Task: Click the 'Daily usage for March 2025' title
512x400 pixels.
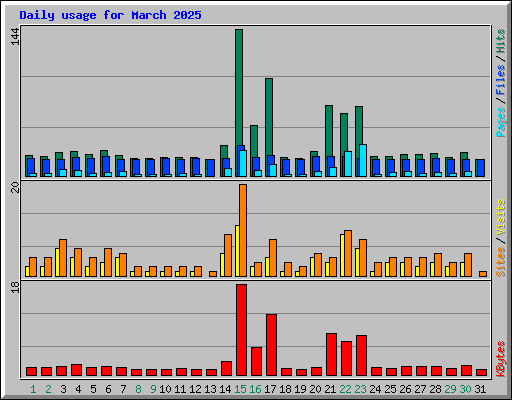Action: (110, 15)
